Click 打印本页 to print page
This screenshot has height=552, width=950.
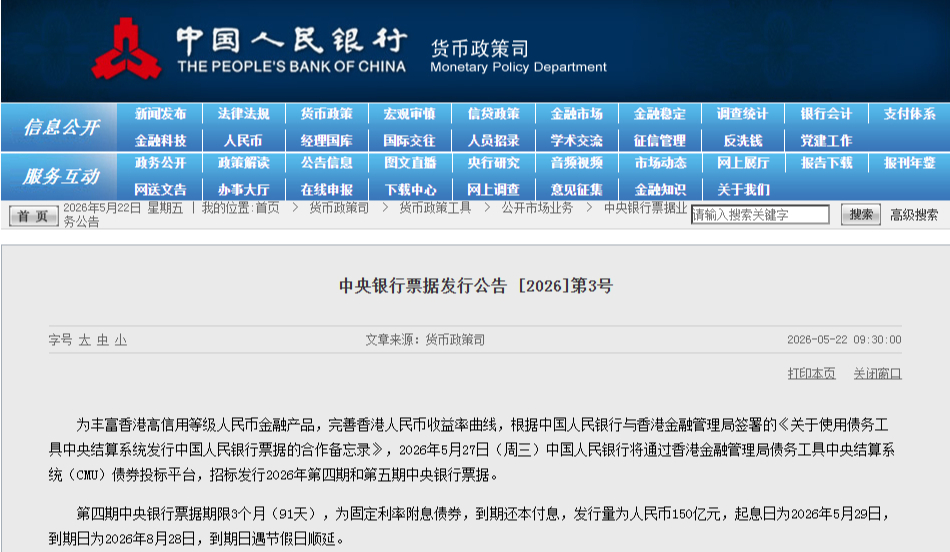pyautogui.click(x=811, y=374)
